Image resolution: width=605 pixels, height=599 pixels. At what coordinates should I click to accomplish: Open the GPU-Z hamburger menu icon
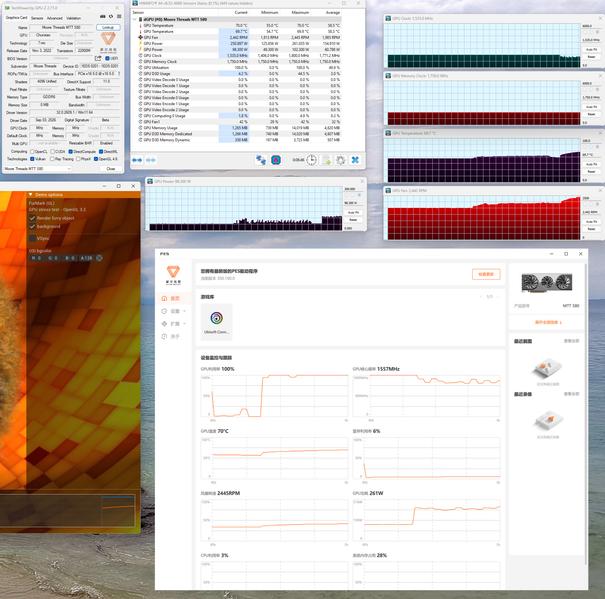pyautogui.click(x=119, y=17)
